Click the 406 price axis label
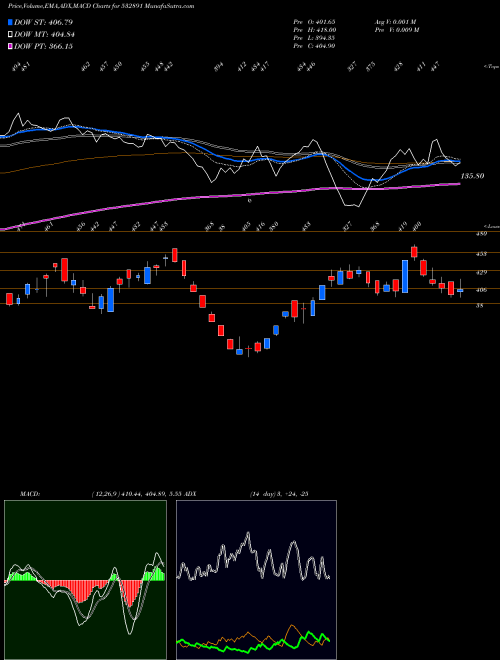 [481, 290]
